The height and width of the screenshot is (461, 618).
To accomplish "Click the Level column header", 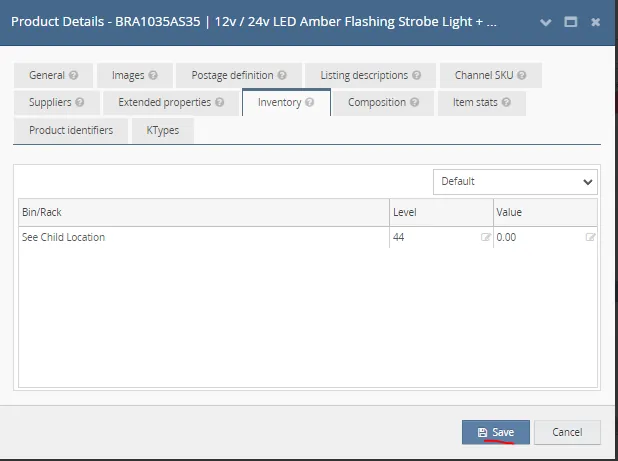I will point(441,212).
